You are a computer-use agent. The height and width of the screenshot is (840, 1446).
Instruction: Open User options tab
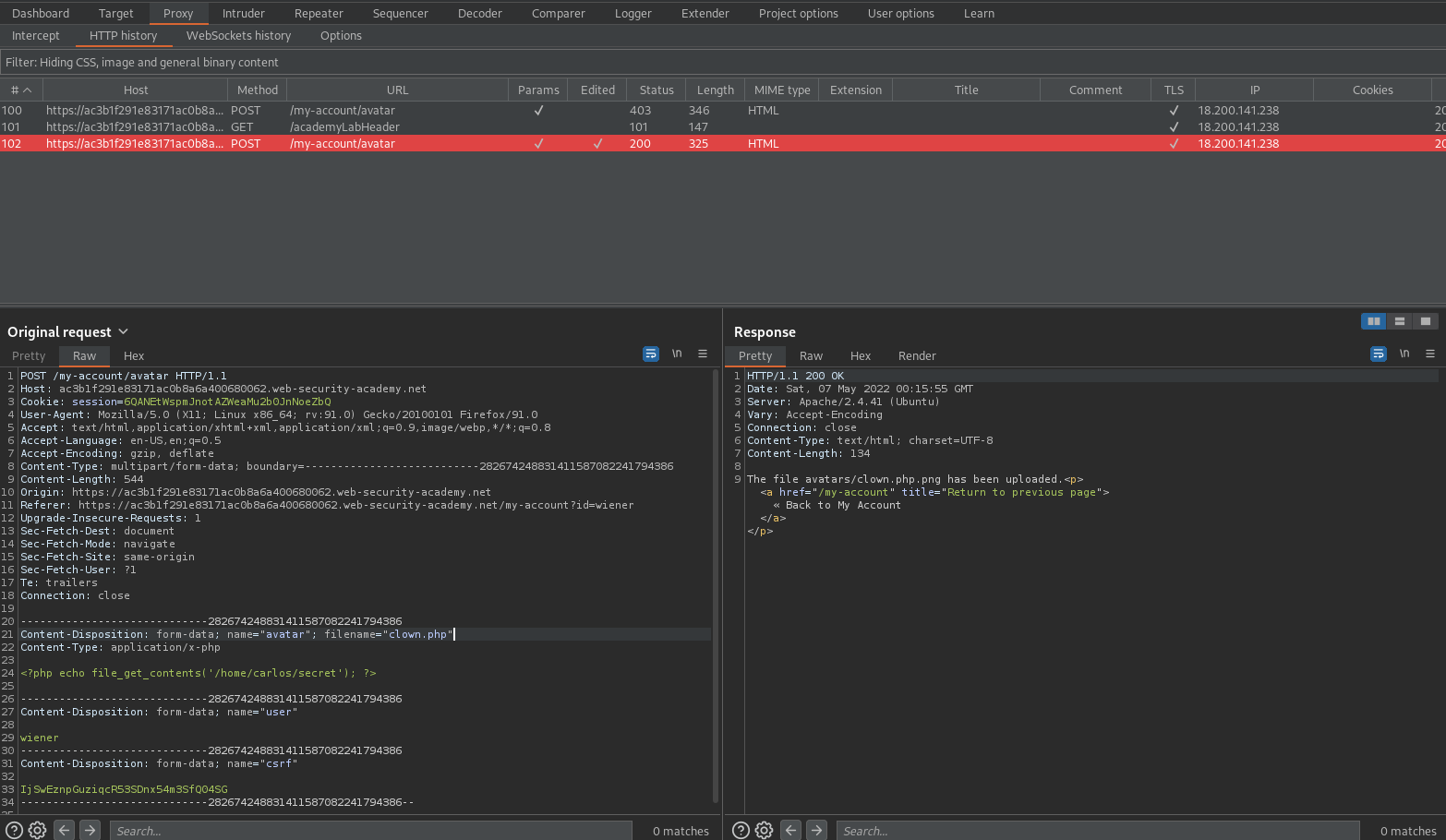coord(901,13)
